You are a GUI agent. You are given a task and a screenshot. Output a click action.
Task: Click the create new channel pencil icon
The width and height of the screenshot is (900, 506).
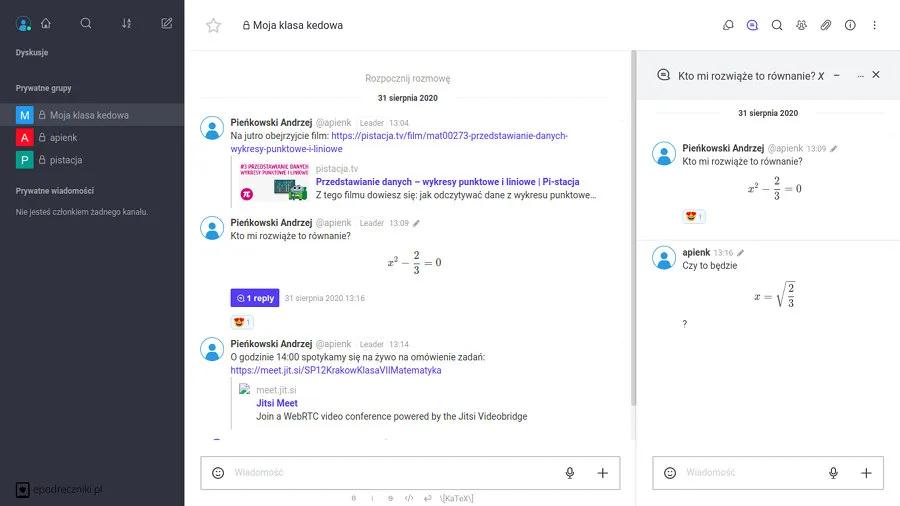coord(167,23)
